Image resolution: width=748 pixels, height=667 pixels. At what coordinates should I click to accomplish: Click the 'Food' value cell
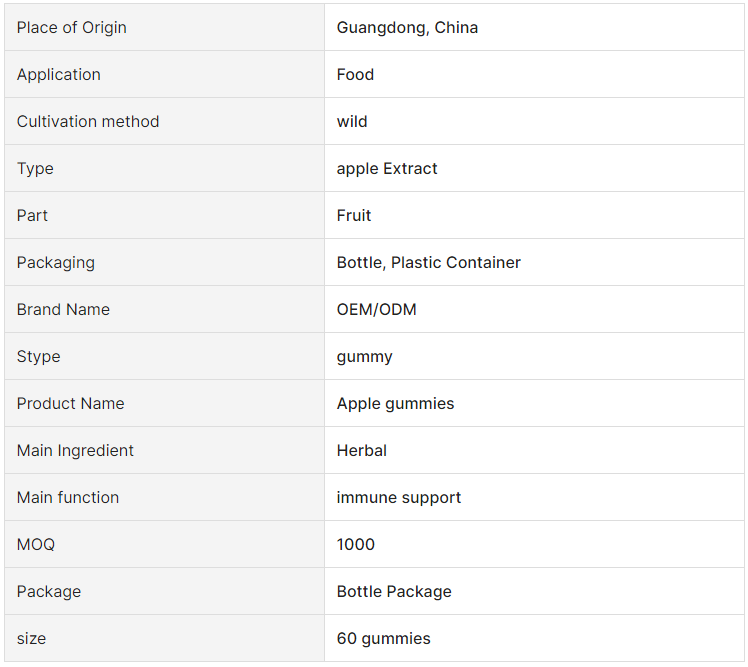[355, 75]
